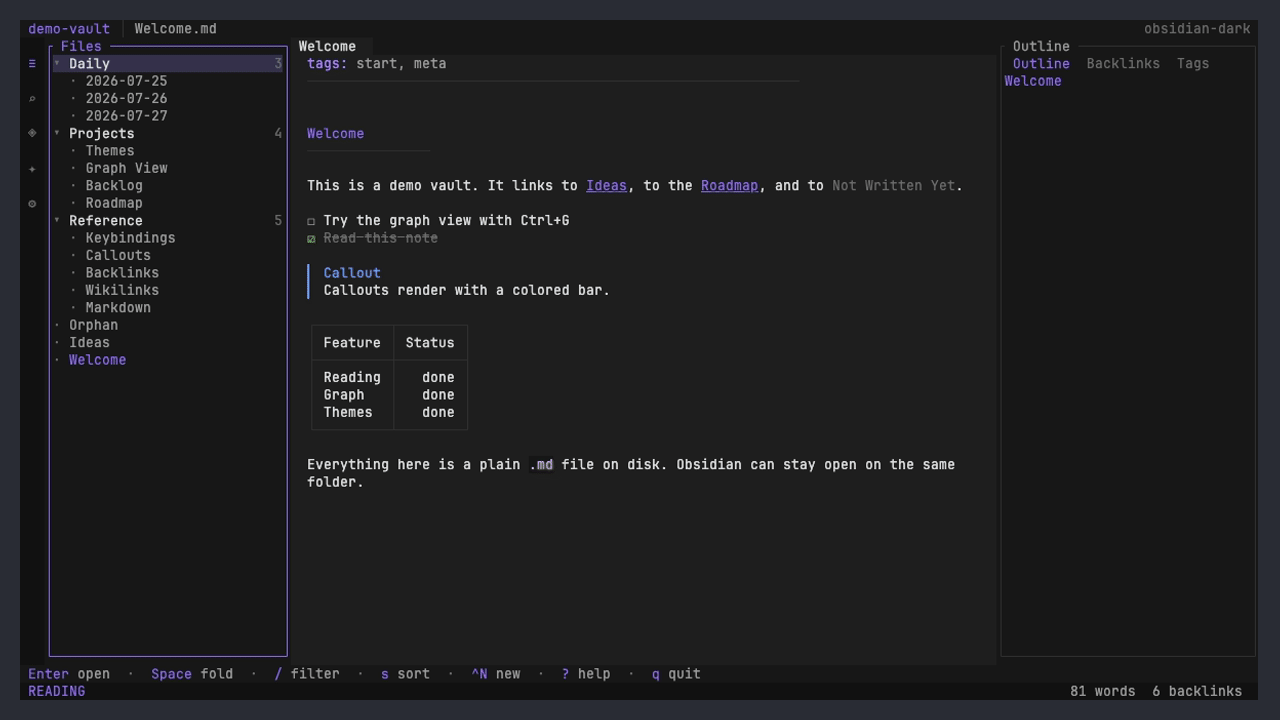Viewport: 1280px width, 720px height.
Task: Click the Themes table cell
Action: 348,412
